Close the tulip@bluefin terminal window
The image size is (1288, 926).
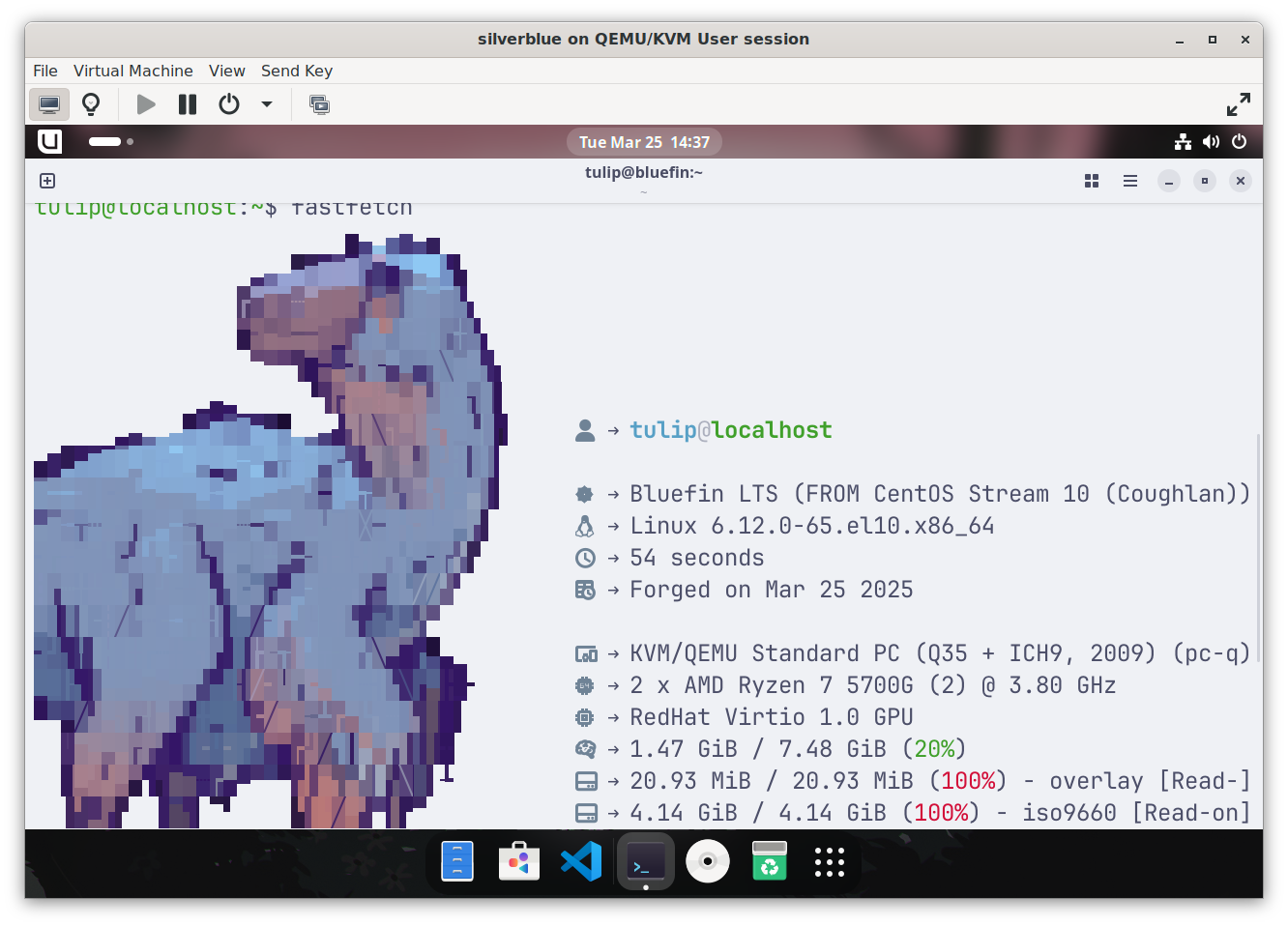click(x=1241, y=181)
